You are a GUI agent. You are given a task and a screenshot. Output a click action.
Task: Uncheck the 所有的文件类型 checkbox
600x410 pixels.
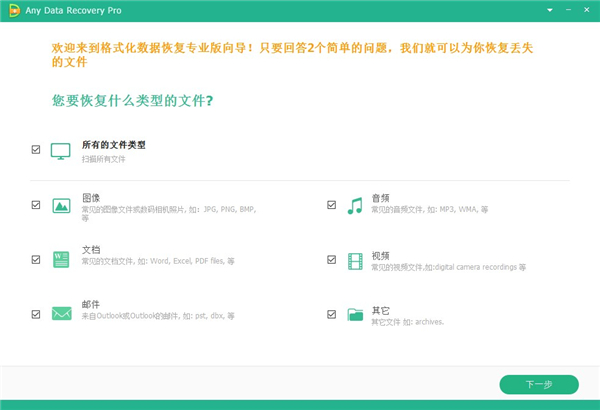pos(36,150)
